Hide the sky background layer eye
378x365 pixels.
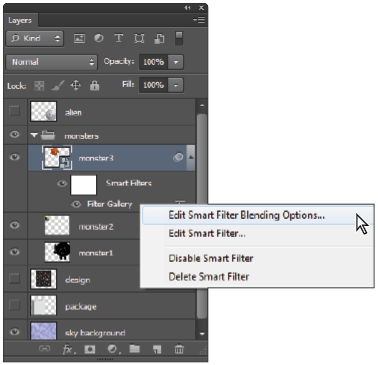click(15, 332)
